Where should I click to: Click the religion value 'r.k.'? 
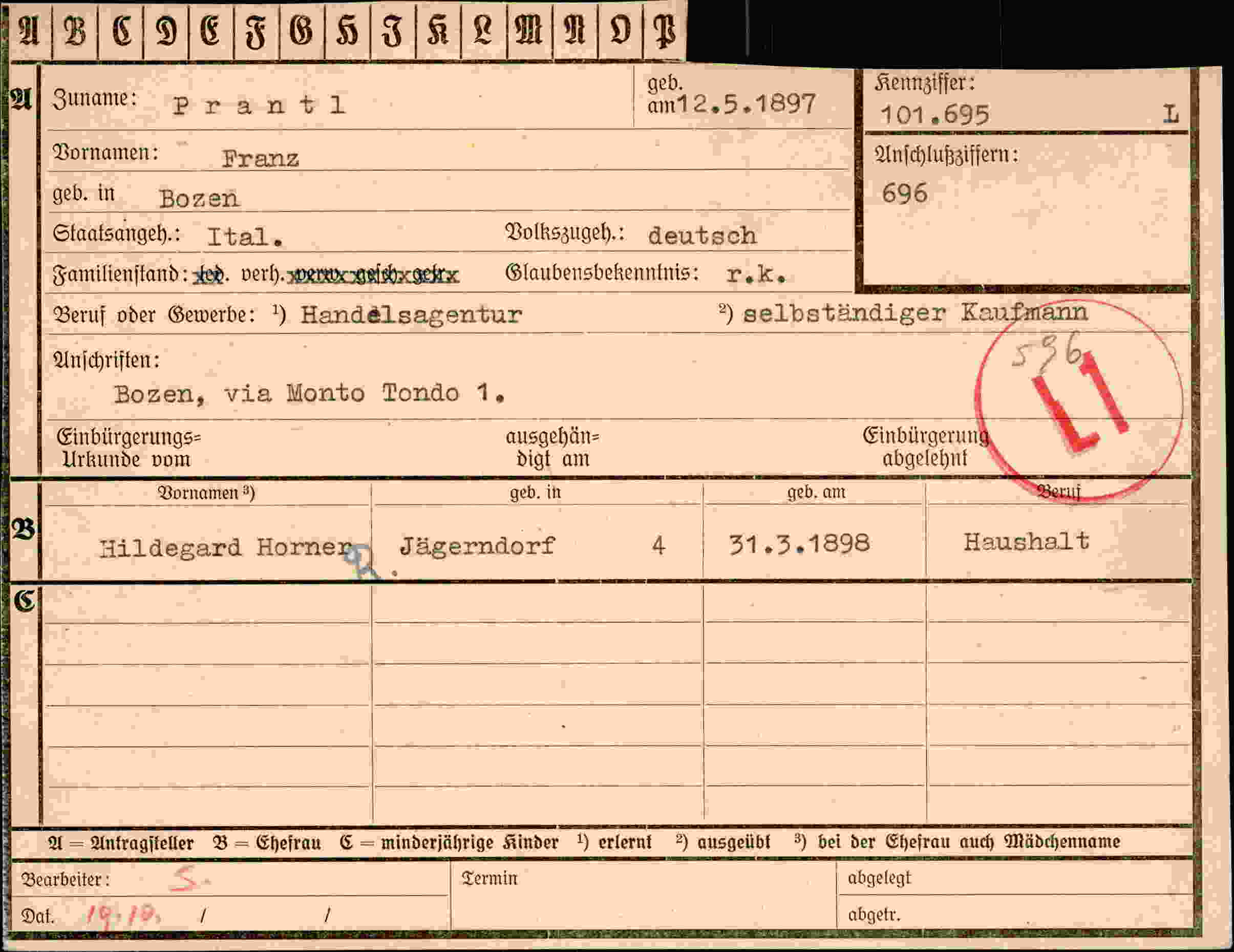757,274
